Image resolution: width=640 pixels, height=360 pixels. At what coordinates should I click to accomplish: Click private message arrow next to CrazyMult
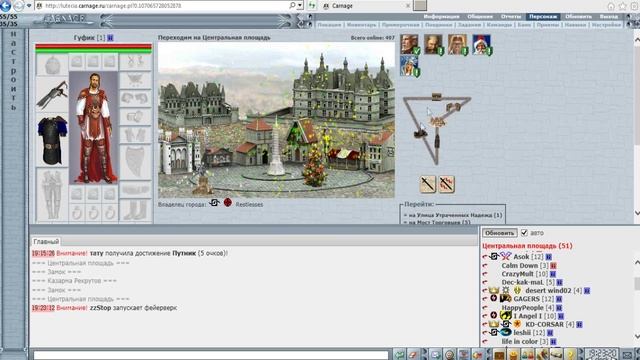coord(485,274)
